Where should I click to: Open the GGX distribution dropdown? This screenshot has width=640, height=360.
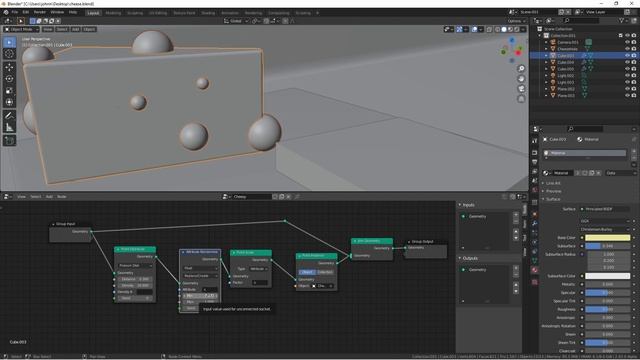point(605,221)
